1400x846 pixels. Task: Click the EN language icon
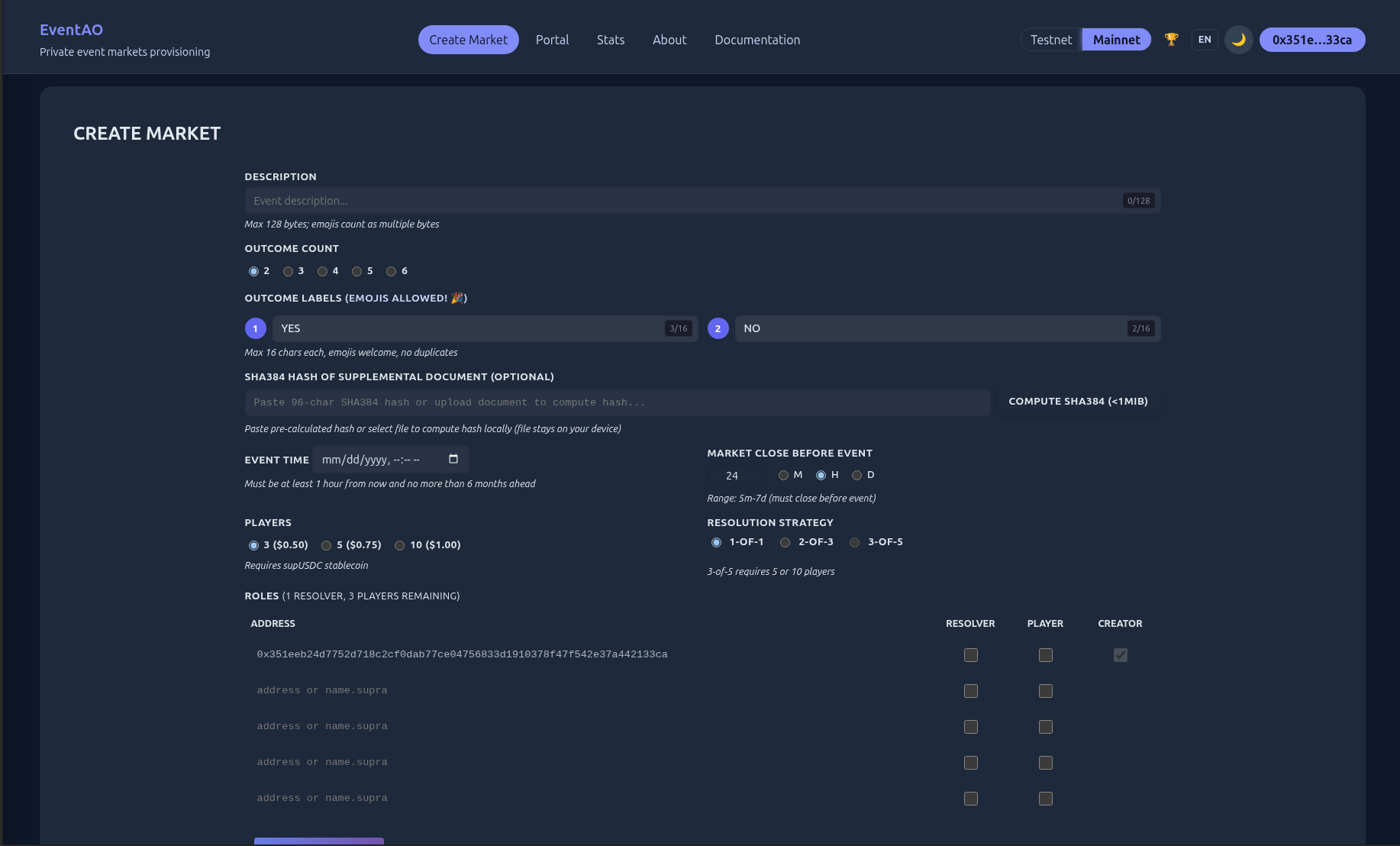click(1205, 39)
